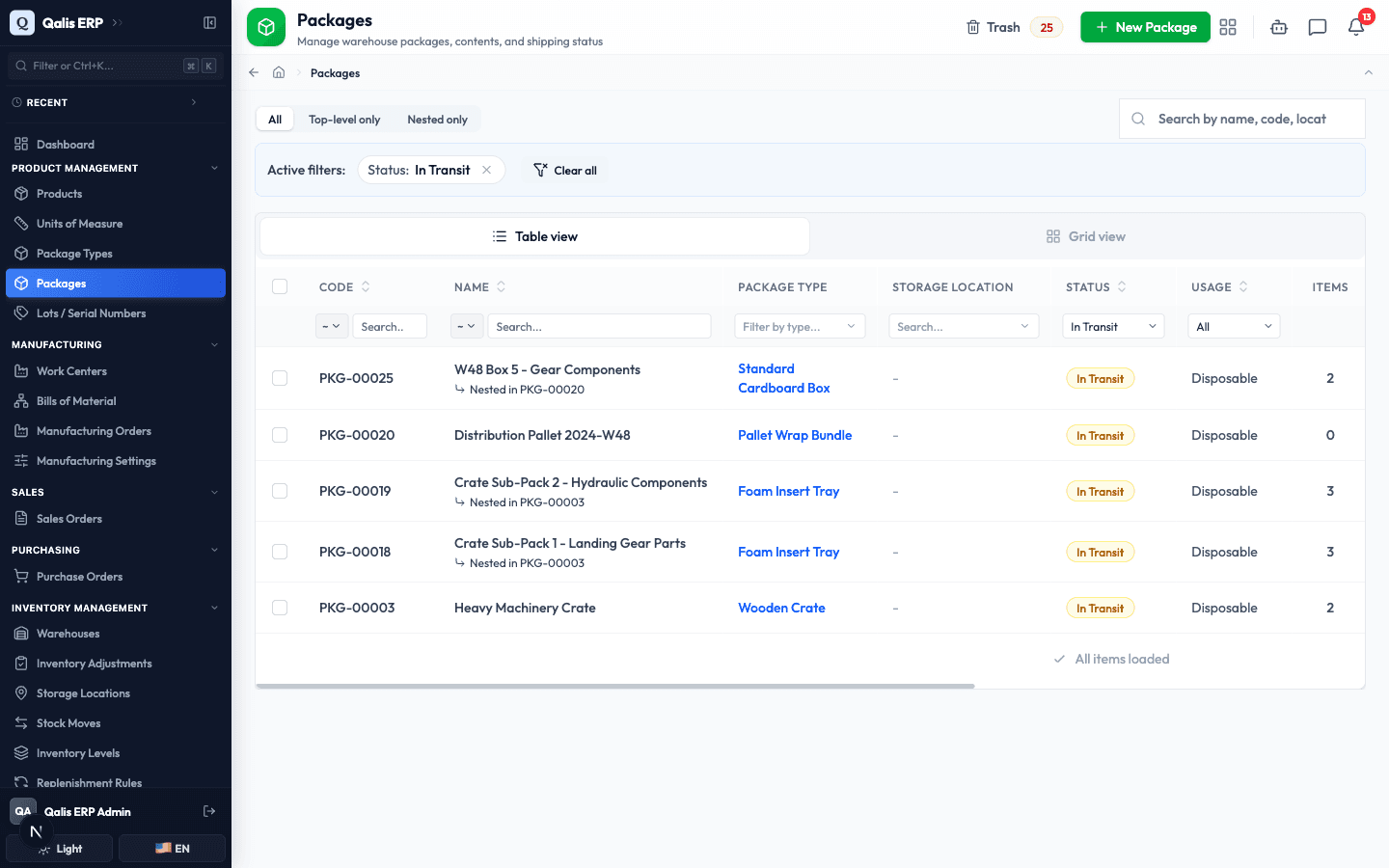Screen dimensions: 1389x868
Task: Sort by CODE column sort icon
Action: tap(366, 286)
